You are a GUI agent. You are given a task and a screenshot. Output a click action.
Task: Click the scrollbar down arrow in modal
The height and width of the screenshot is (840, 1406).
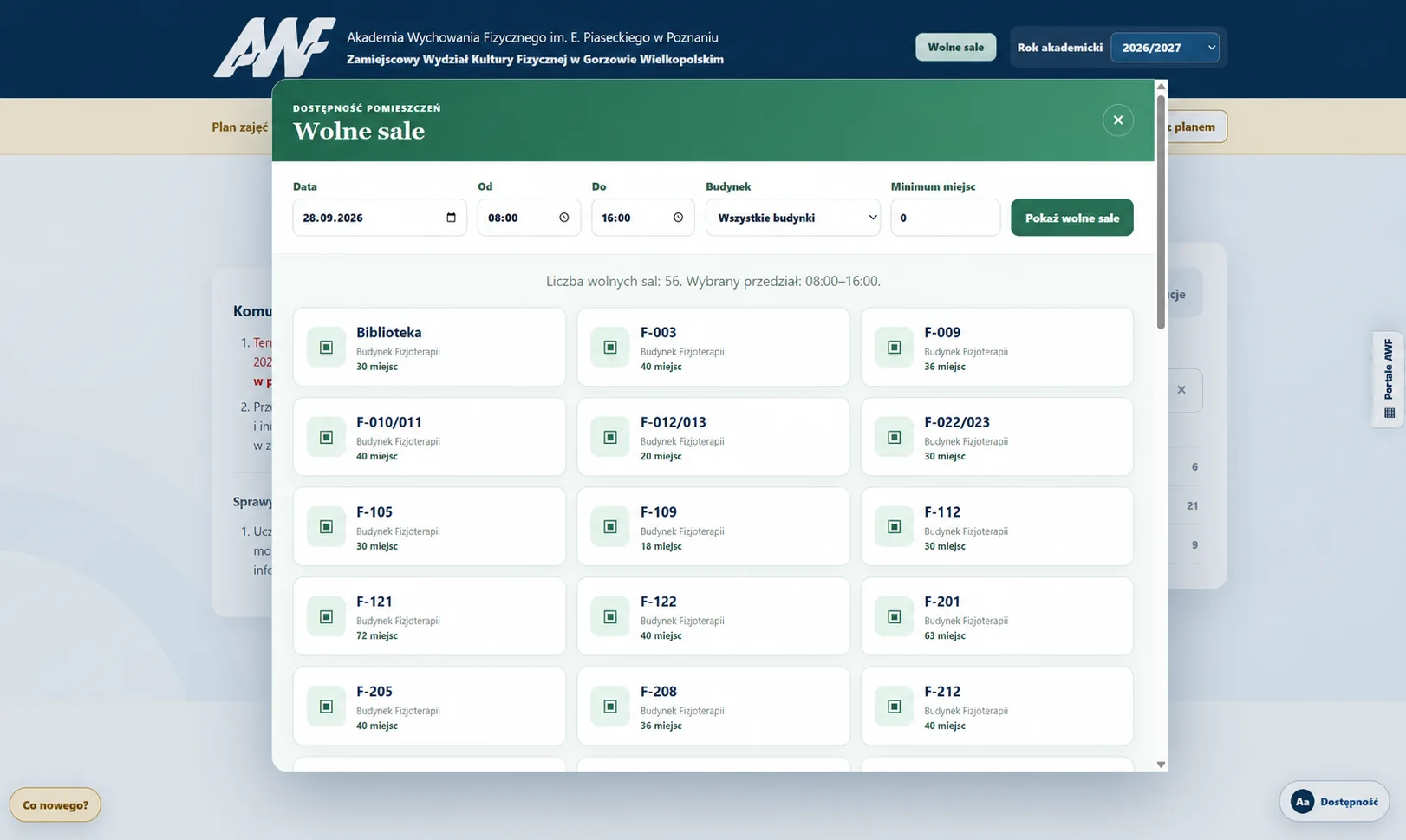1161,765
